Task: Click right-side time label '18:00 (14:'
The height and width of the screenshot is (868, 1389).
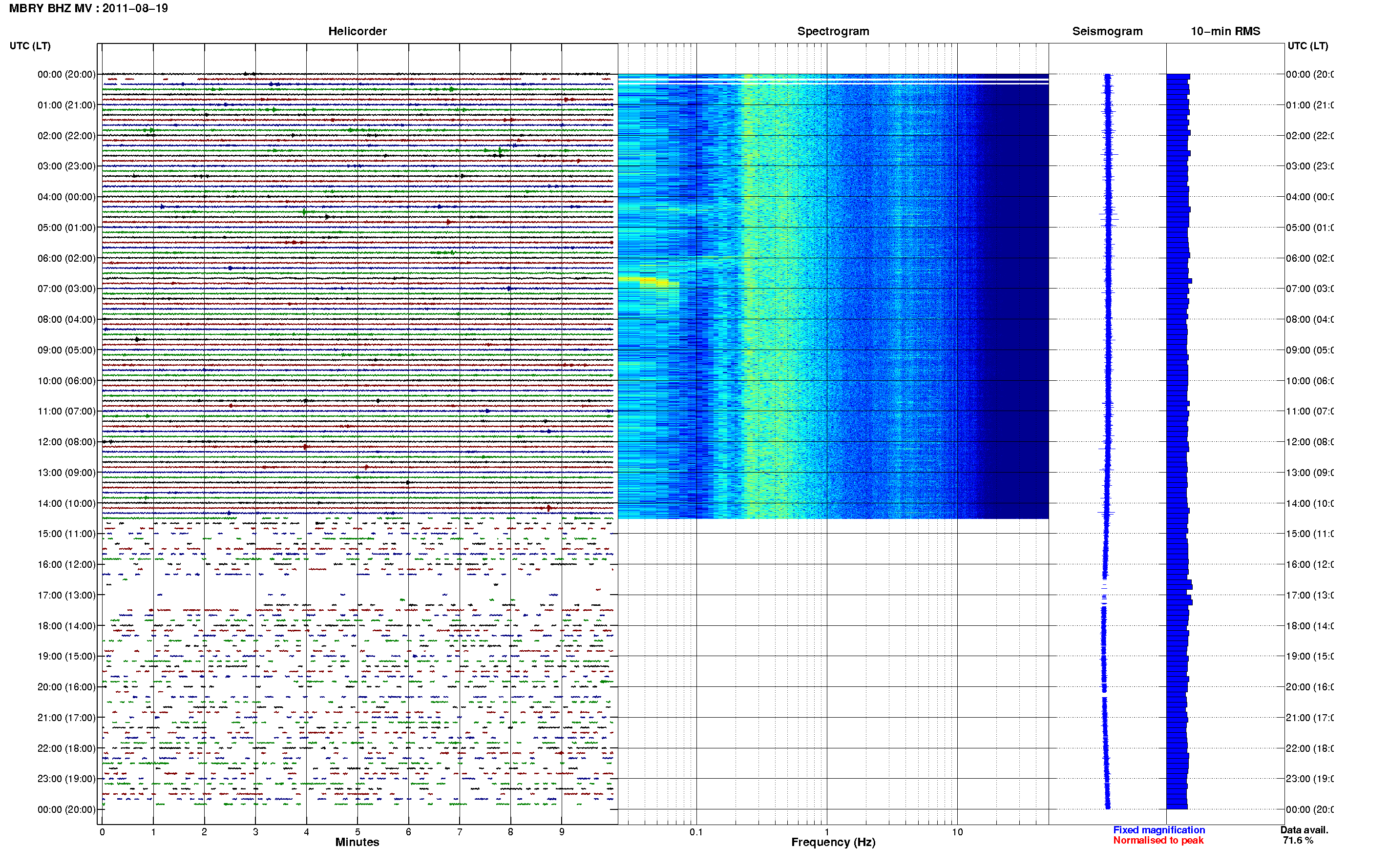Action: (x=1310, y=626)
